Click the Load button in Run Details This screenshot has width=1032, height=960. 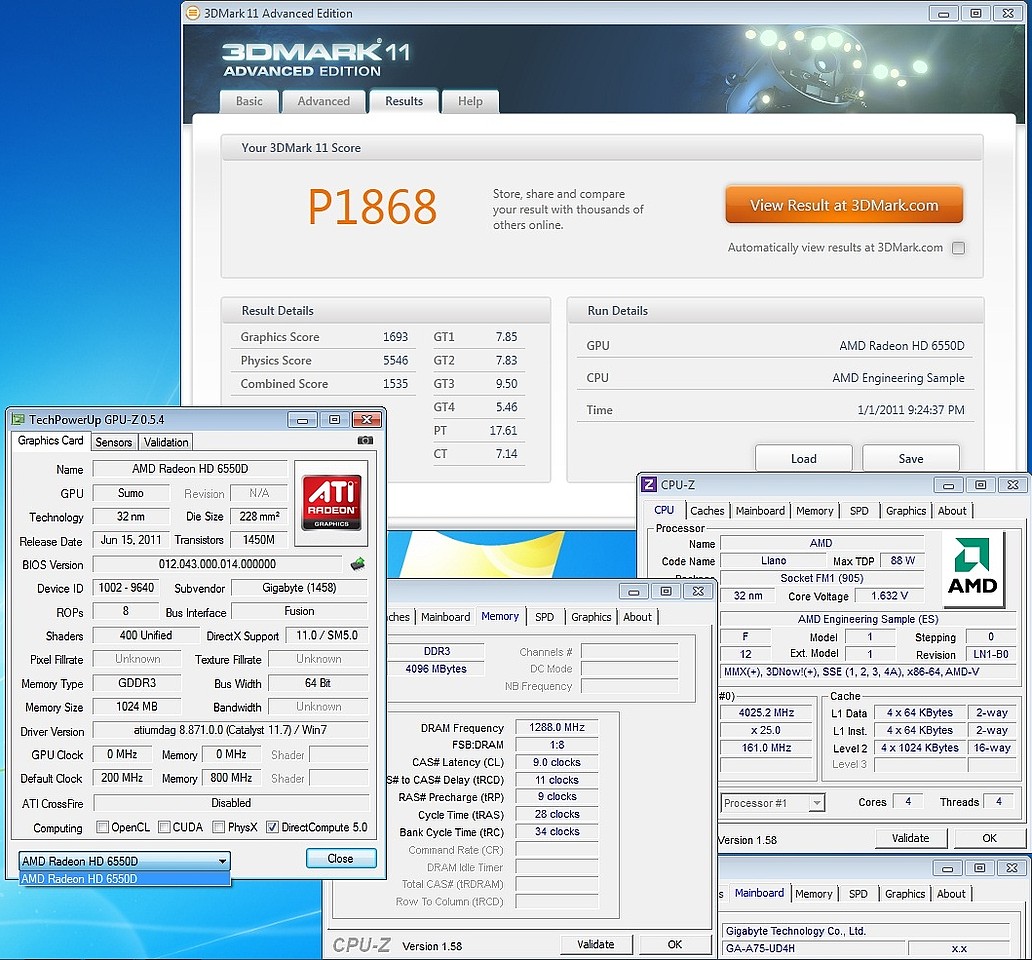(x=804, y=458)
